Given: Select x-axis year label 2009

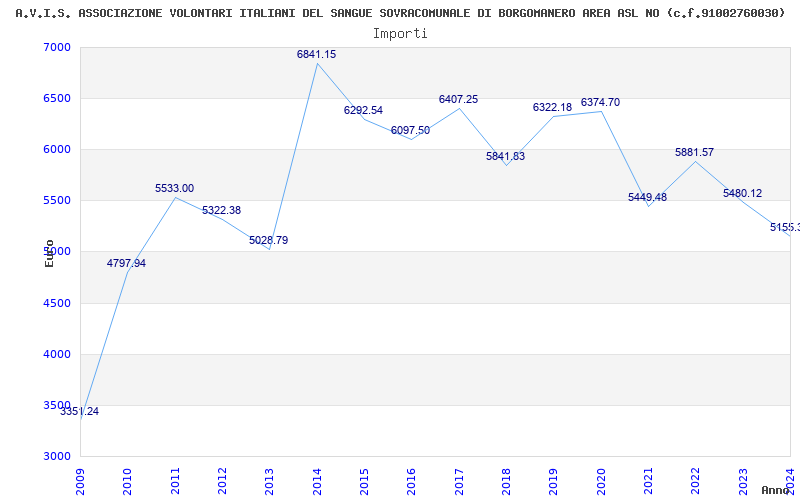Looking at the screenshot, I should click(80, 482).
